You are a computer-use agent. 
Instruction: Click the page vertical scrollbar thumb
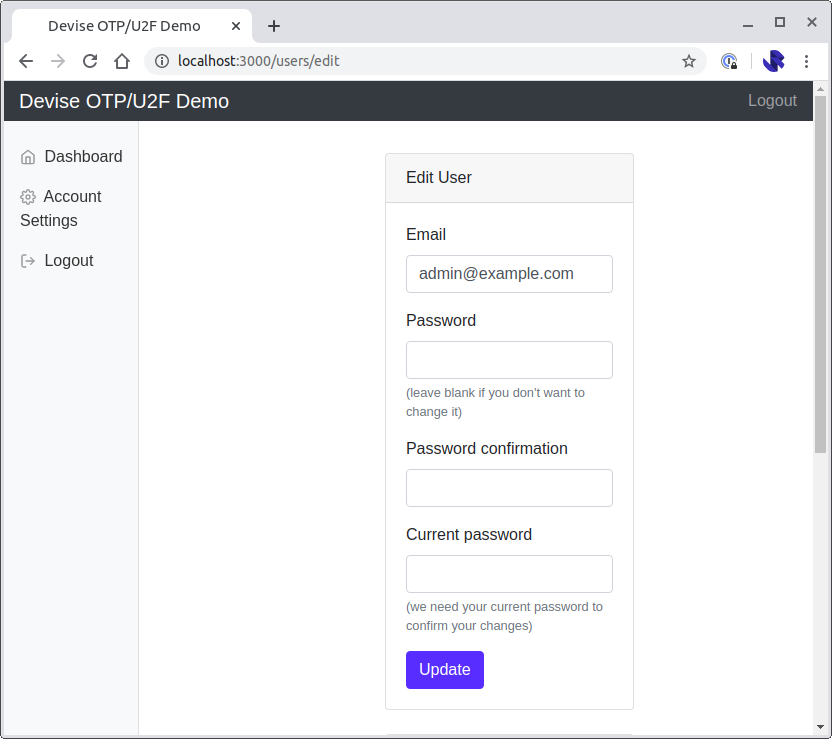[x=820, y=274]
